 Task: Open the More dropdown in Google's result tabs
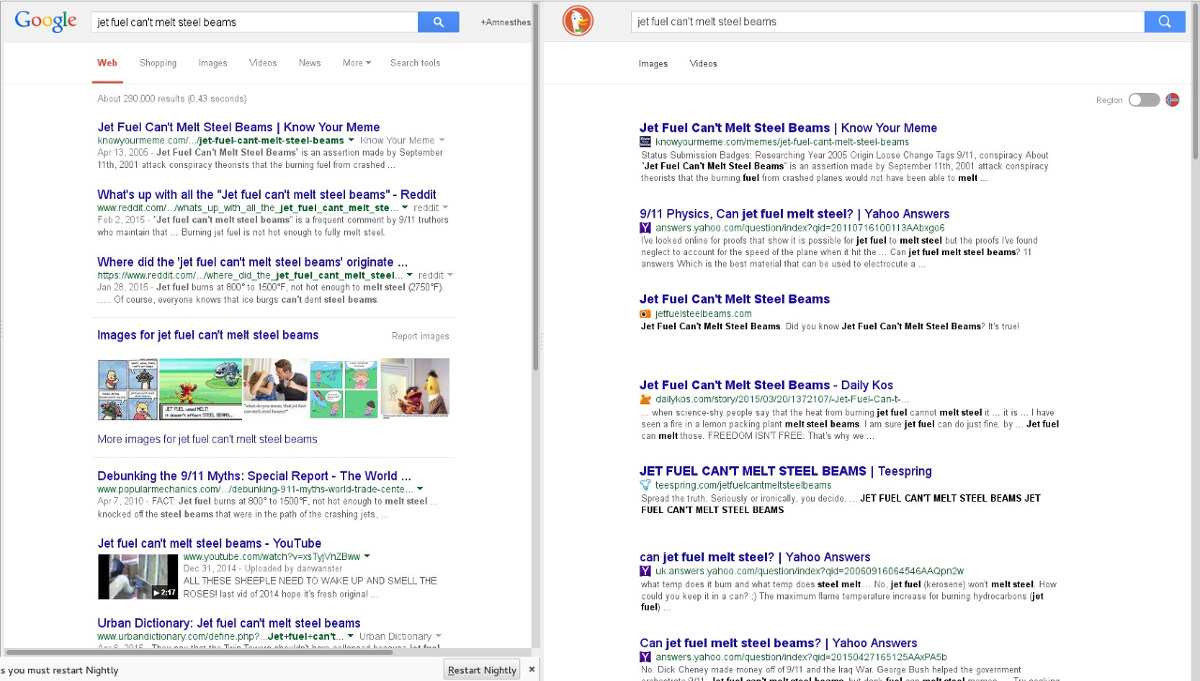(x=356, y=62)
